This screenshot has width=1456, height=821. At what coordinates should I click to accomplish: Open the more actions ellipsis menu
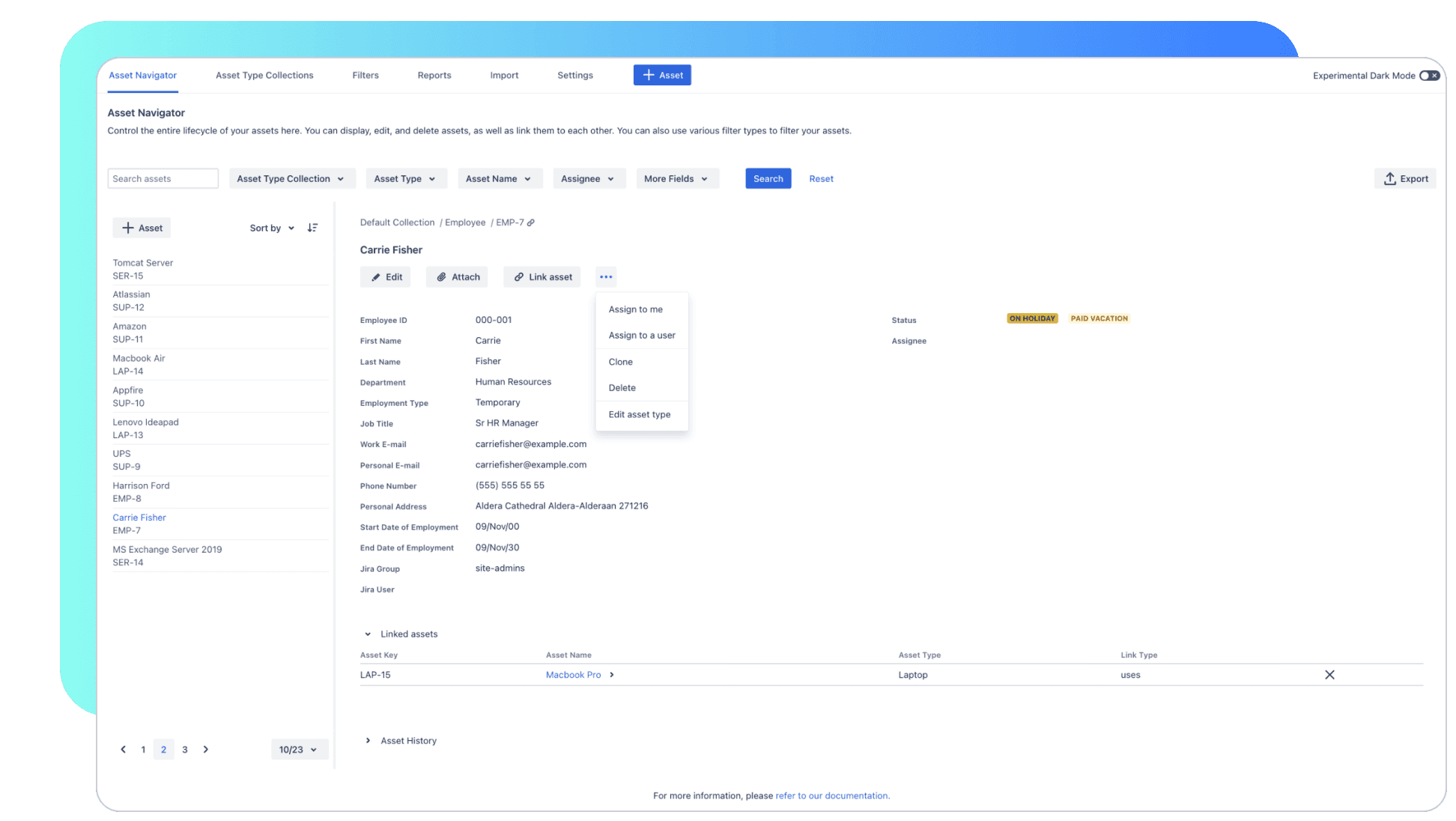point(606,276)
